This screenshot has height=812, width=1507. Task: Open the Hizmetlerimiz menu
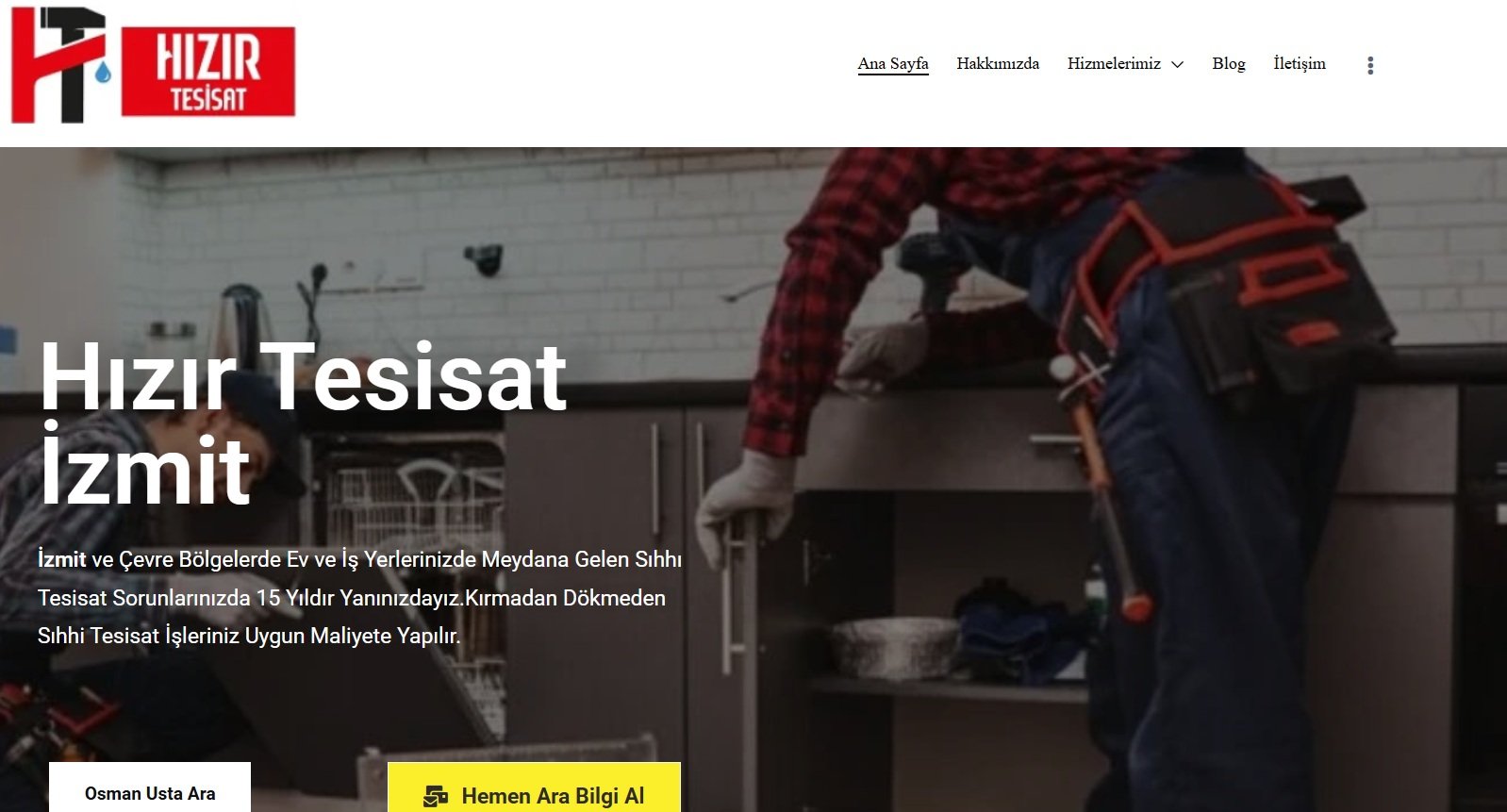point(1114,63)
